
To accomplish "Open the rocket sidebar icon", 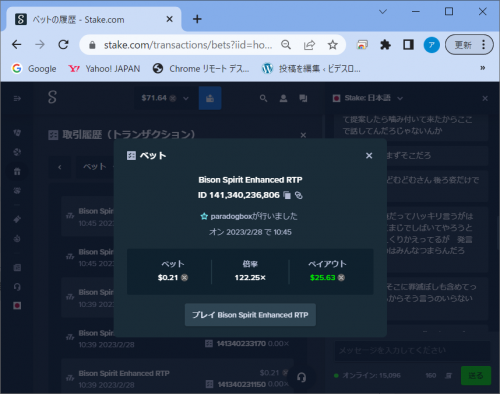I will (17, 219).
